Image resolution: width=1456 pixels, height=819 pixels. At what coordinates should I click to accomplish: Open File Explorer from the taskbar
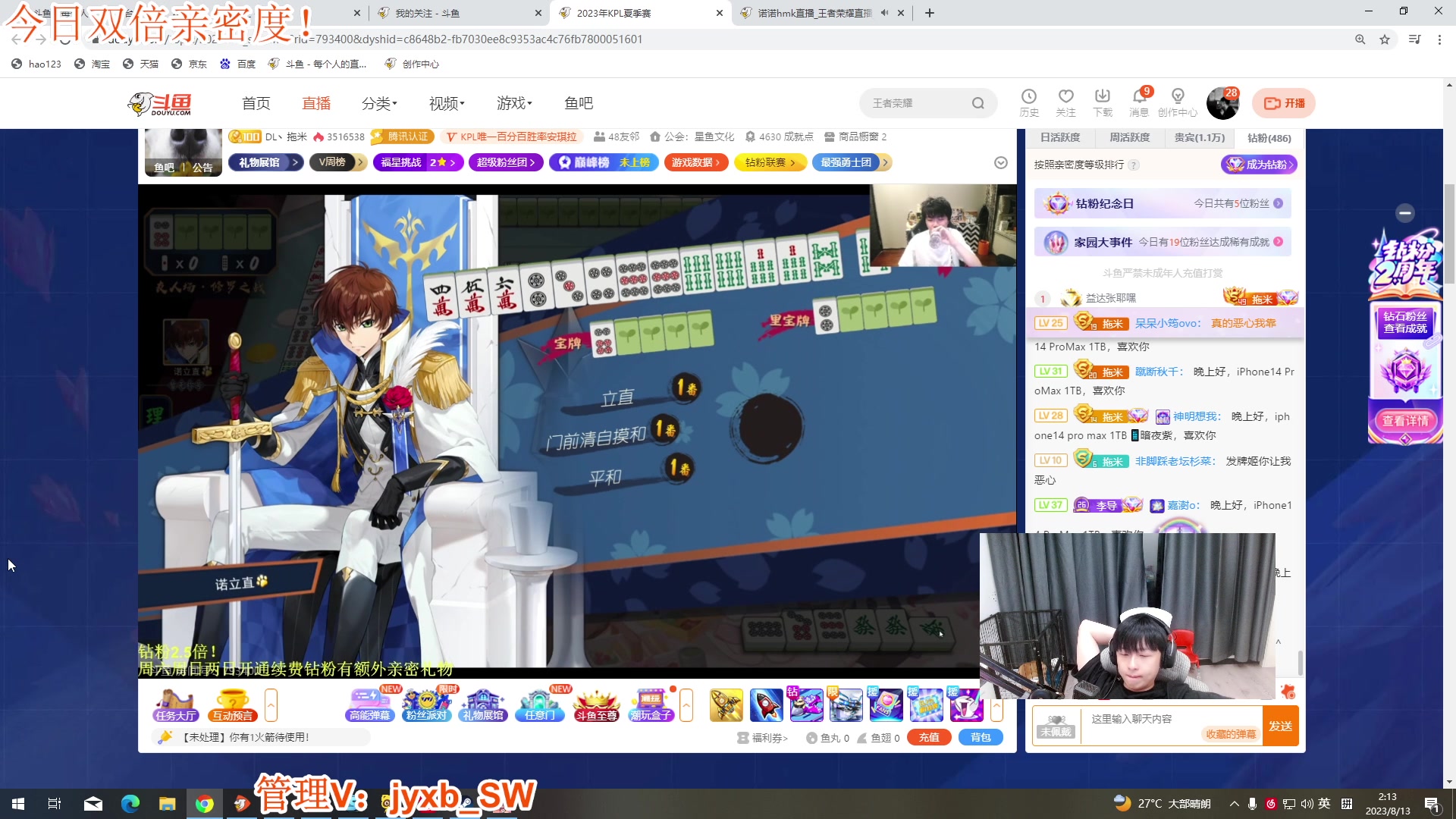coord(167,804)
